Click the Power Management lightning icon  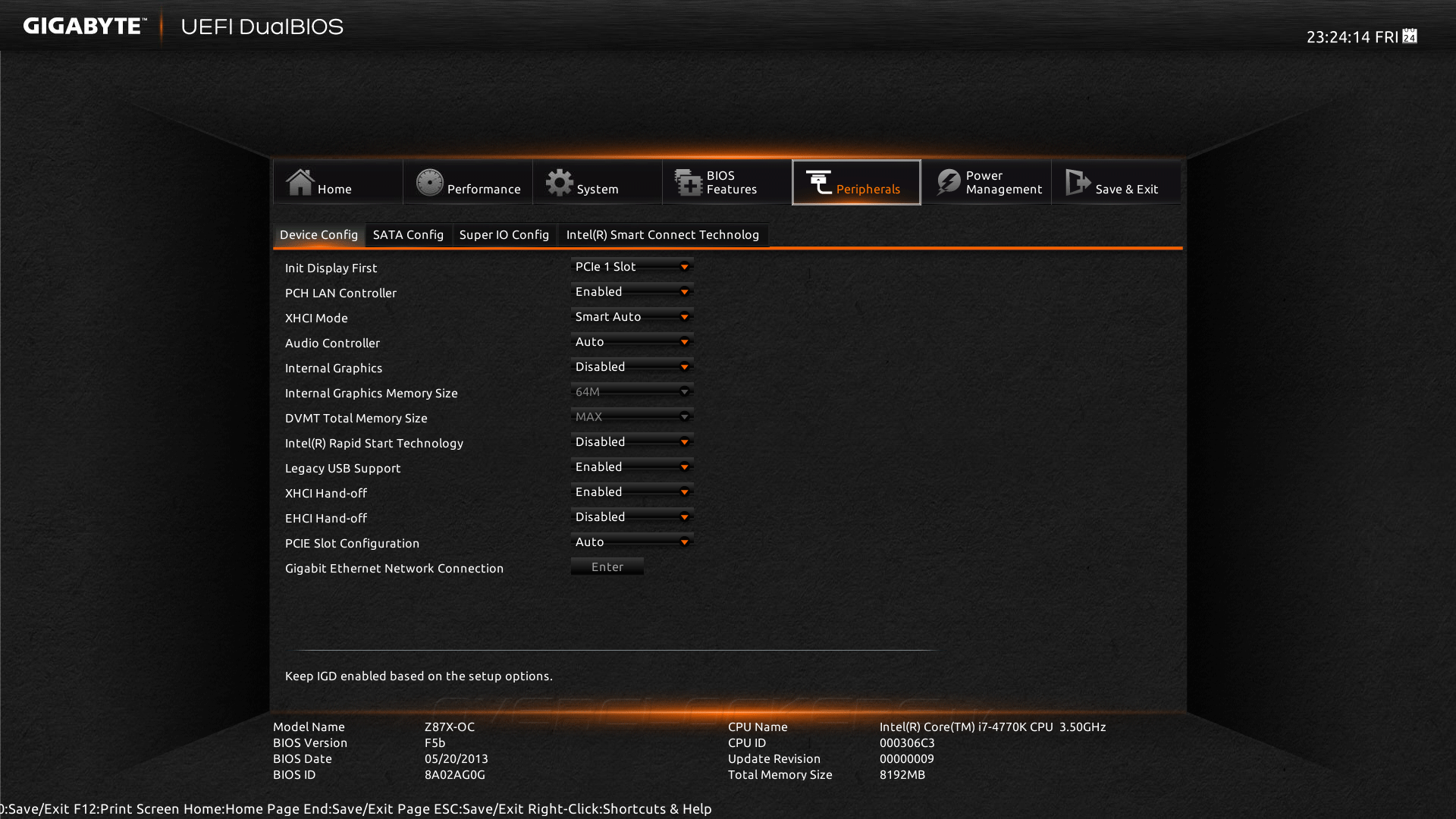tap(948, 182)
